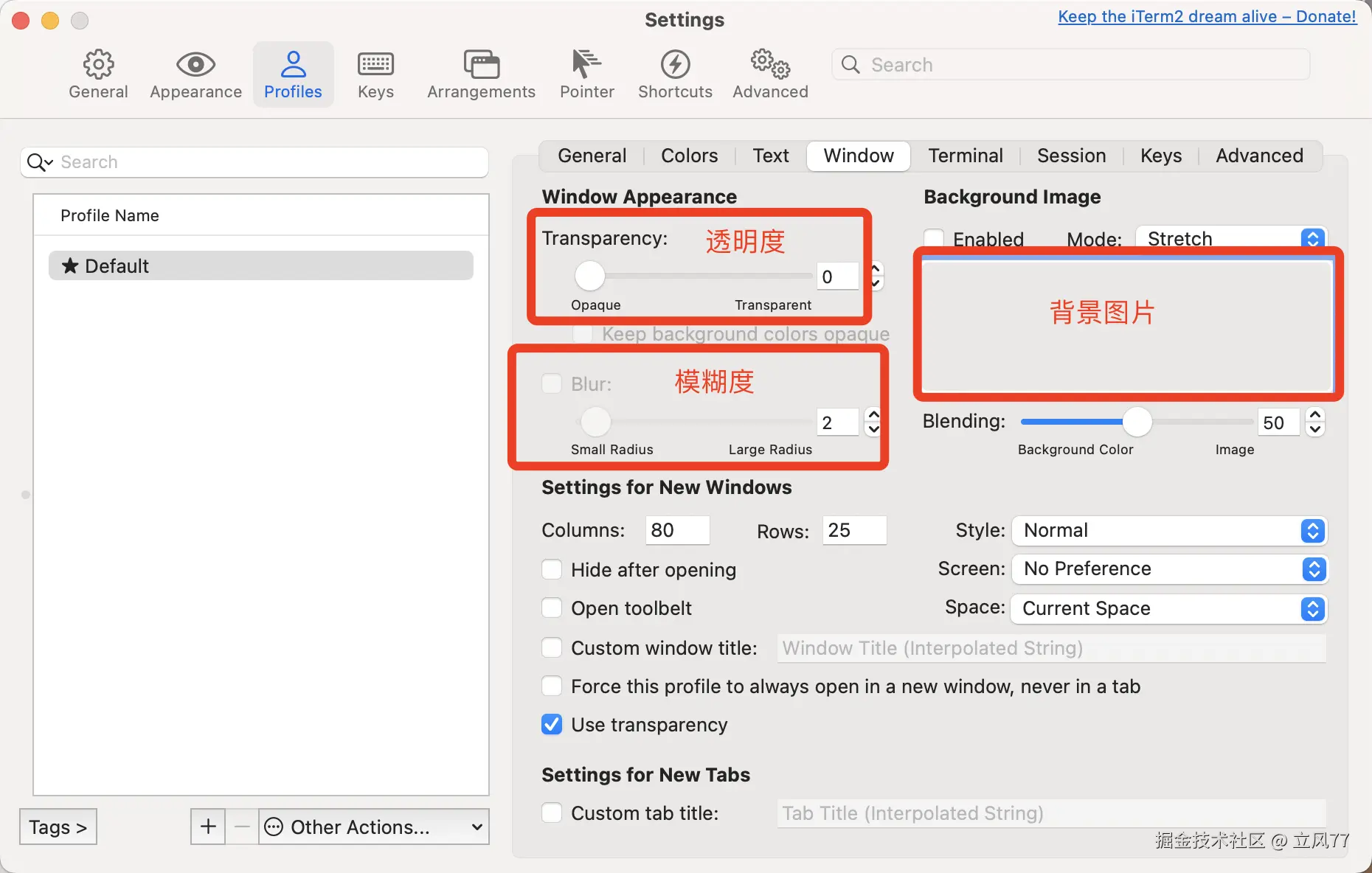Expand the Tags panel button
The height and width of the screenshot is (873, 1372).
click(x=58, y=827)
